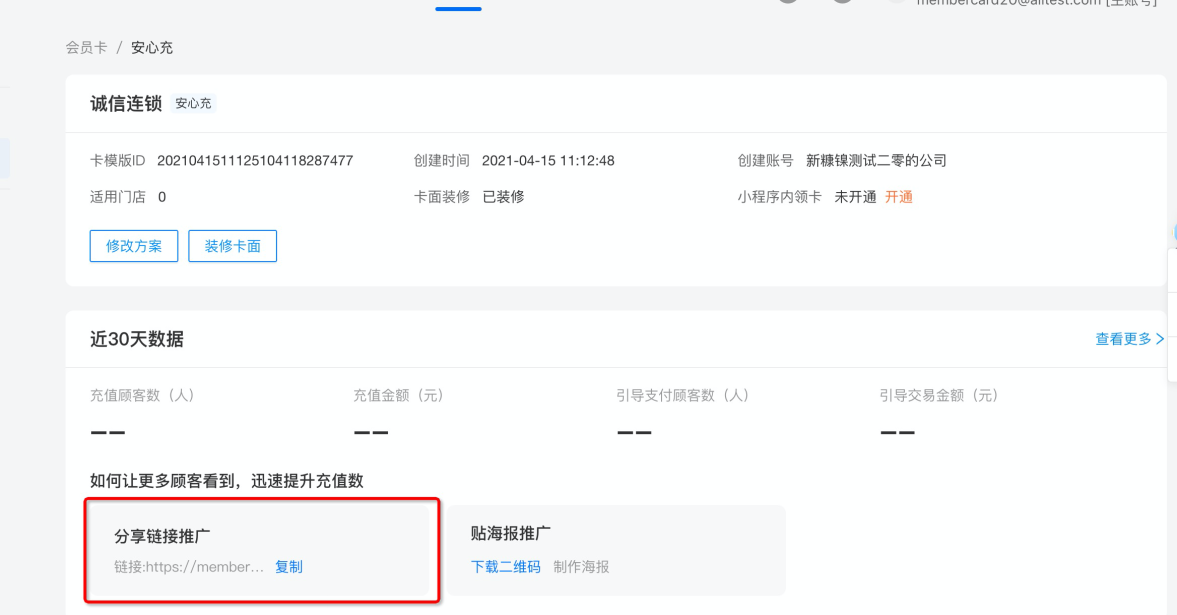Click the truncated 链接:https://member... text
The image size is (1177, 615).
tap(189, 567)
